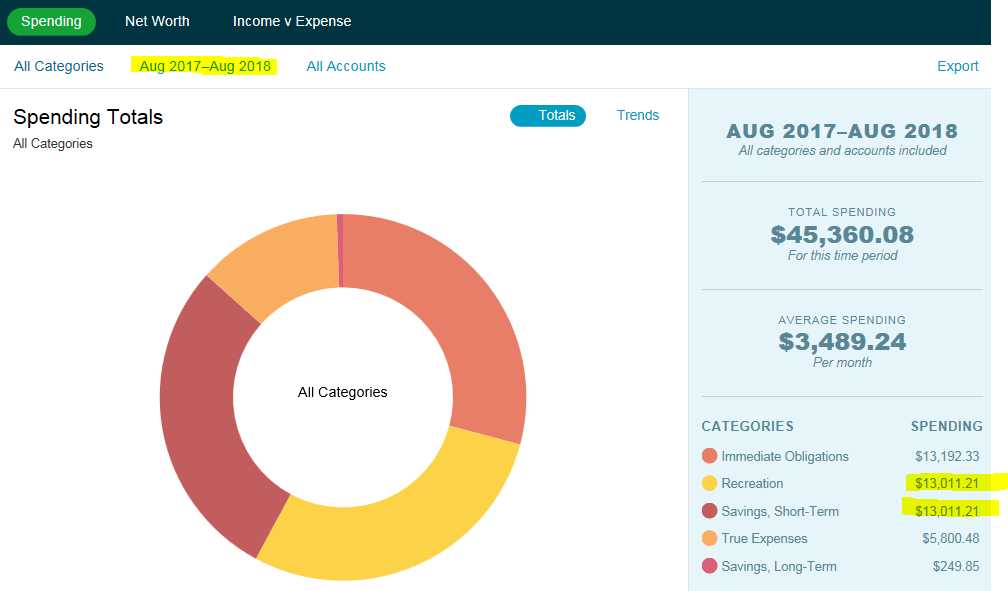
Task: Select the Immediate Obligations category row
Action: pyautogui.click(x=841, y=456)
